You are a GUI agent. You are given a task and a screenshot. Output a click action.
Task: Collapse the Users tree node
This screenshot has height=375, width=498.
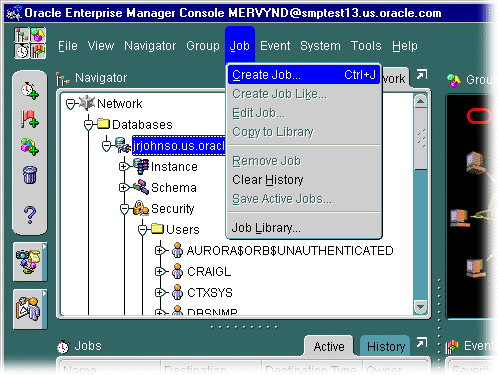142,230
